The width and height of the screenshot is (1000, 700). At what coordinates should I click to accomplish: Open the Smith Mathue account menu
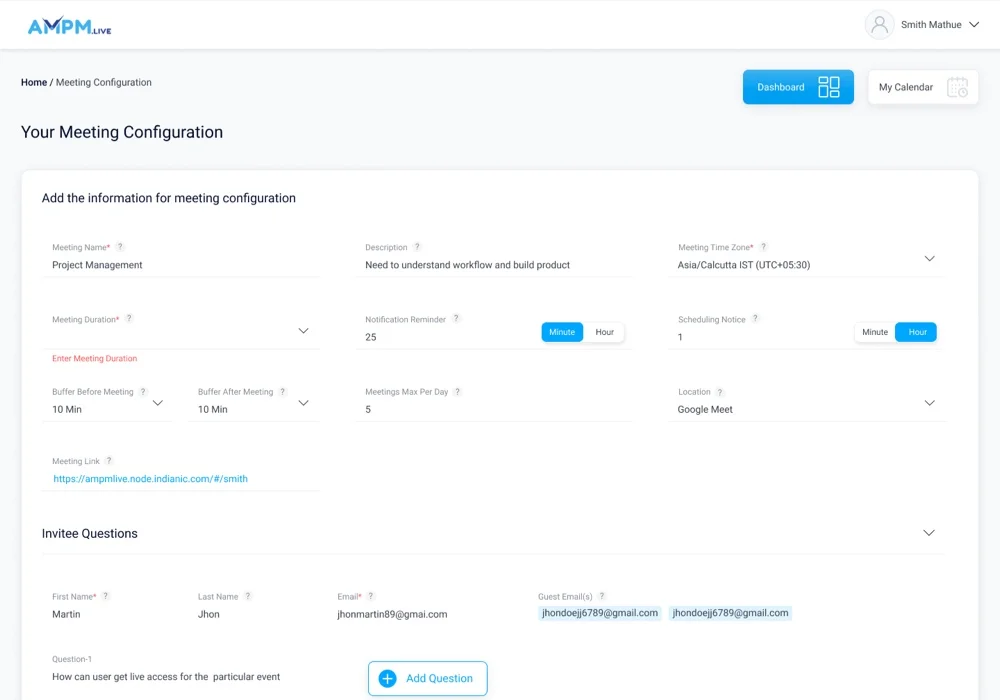point(932,24)
